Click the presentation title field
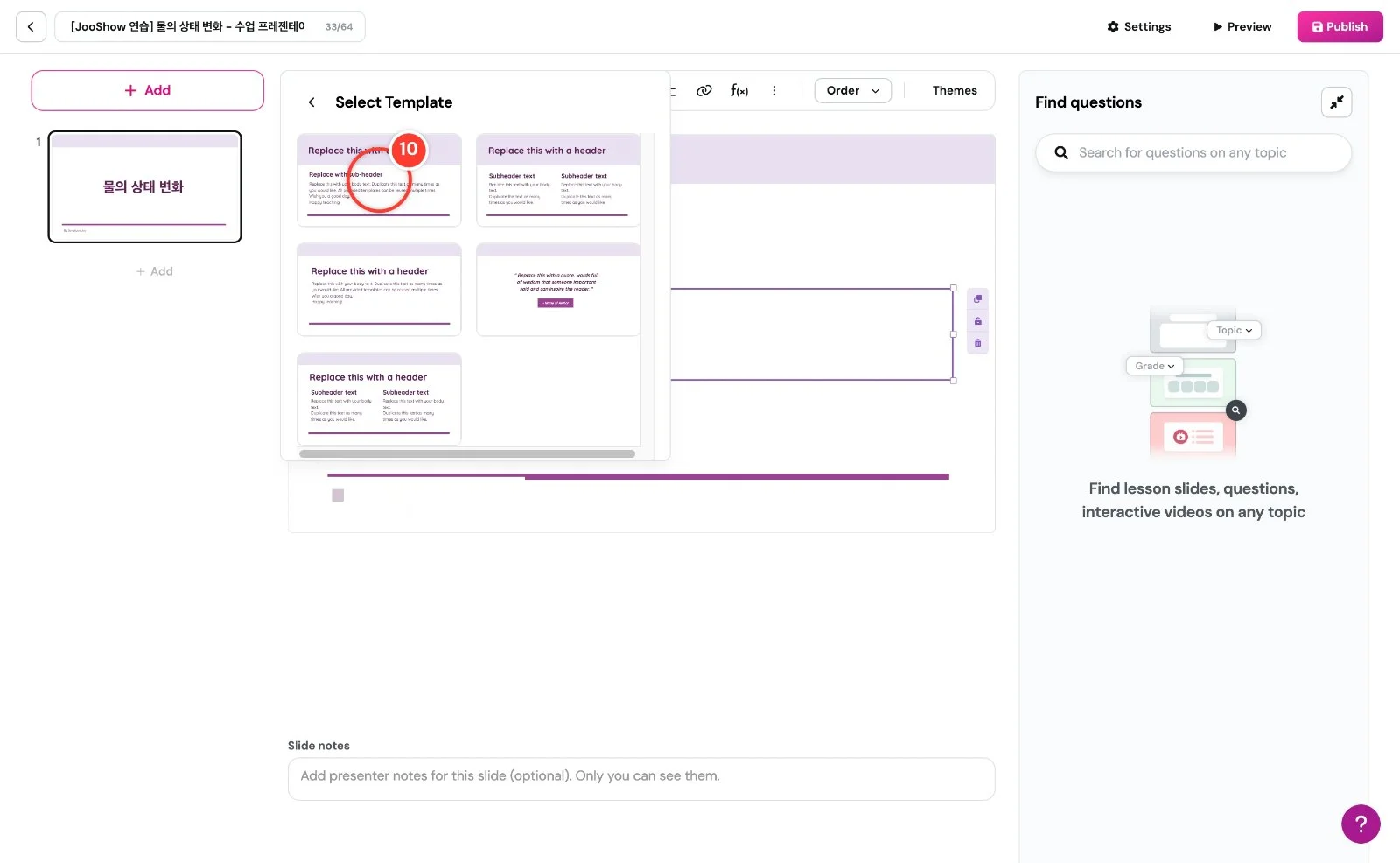 [210, 27]
